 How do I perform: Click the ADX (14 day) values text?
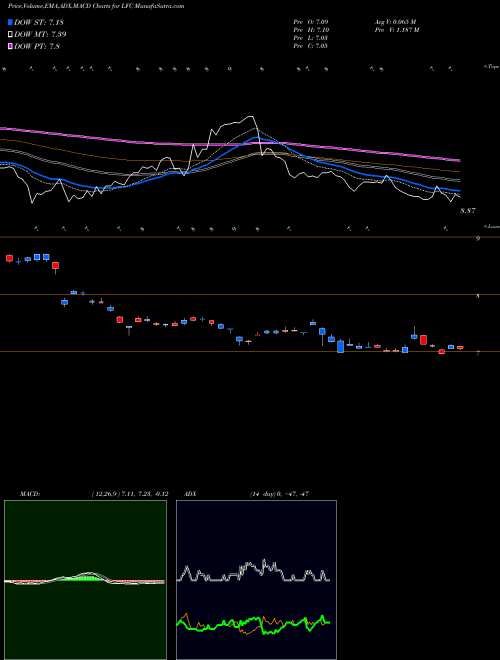click(279, 493)
